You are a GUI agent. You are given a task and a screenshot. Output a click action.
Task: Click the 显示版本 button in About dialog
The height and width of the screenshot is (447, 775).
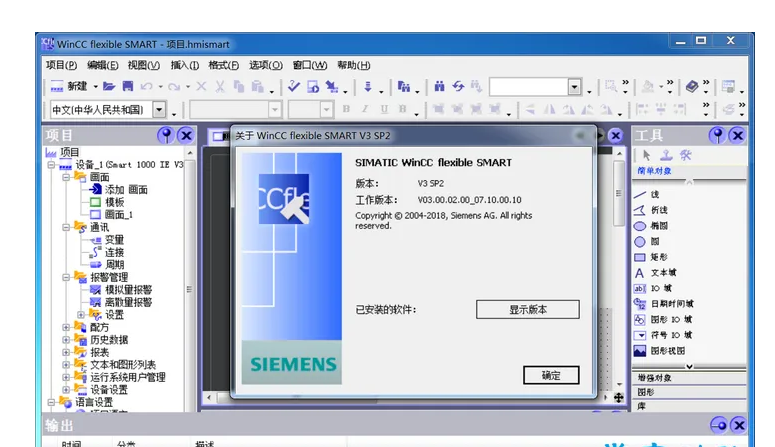pos(527,310)
